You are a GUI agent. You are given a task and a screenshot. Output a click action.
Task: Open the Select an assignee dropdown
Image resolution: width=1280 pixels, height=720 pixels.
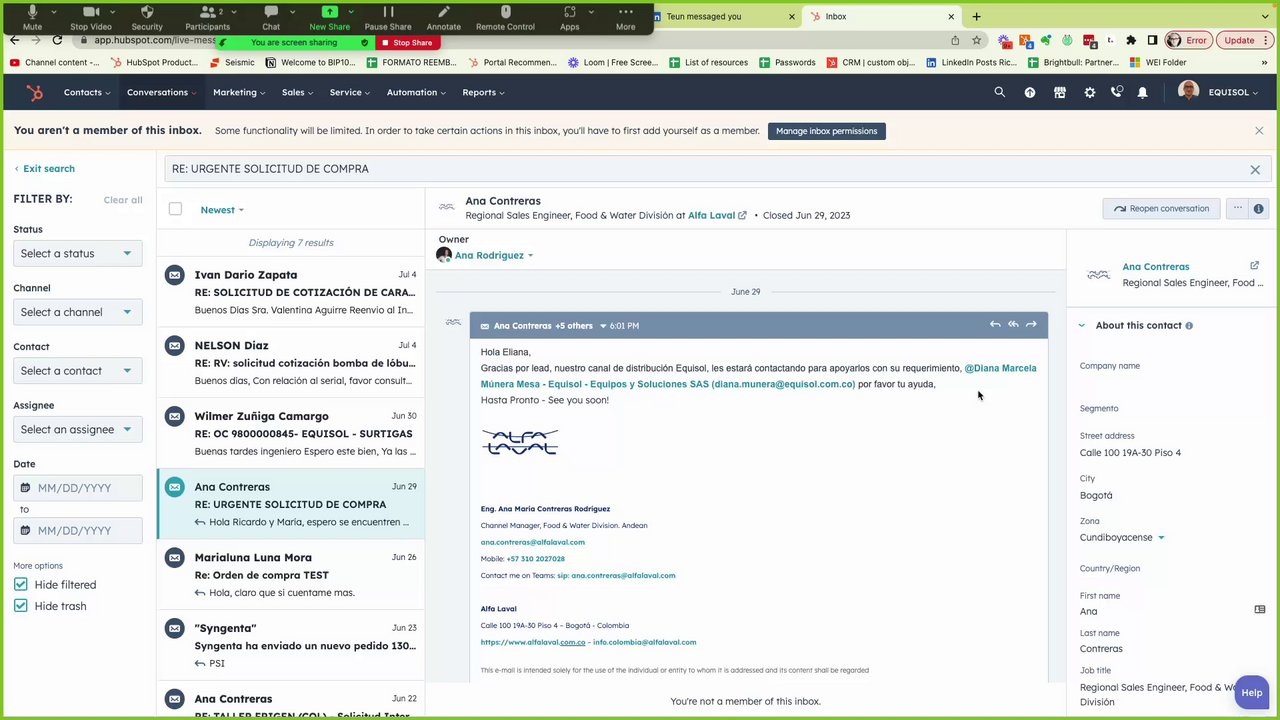78,429
